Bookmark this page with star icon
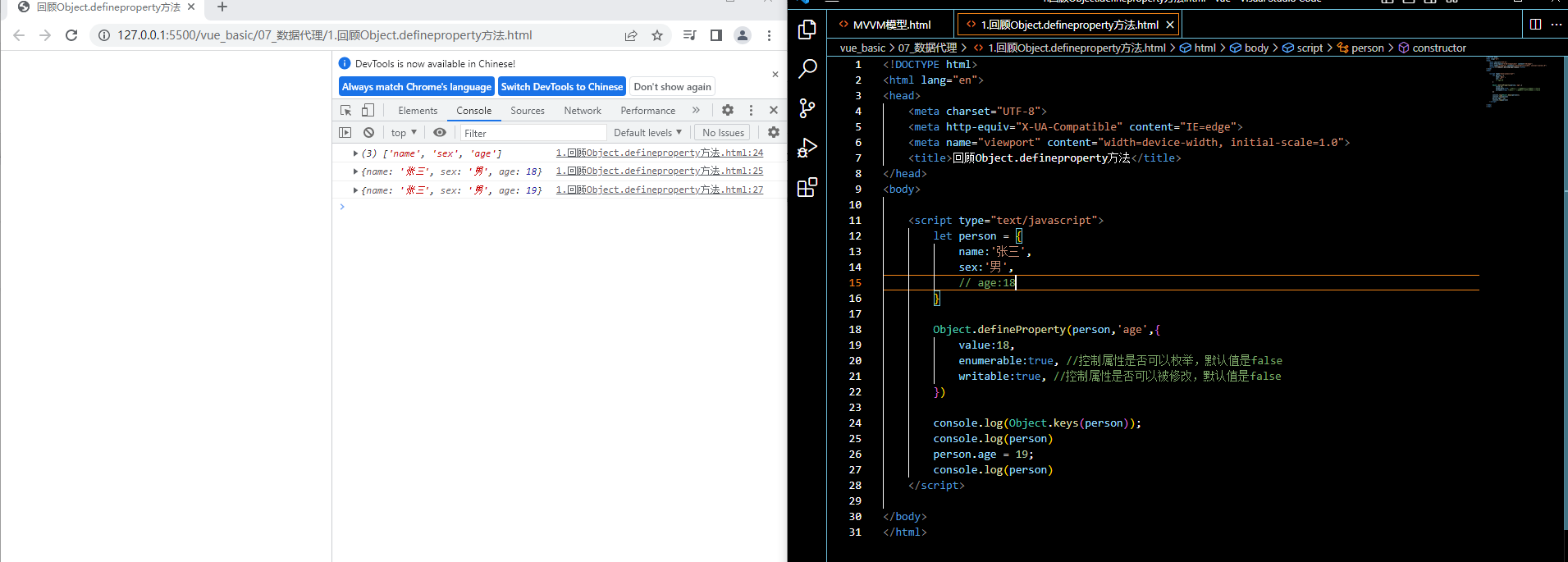Viewport: 1568px width, 562px height. [x=657, y=35]
